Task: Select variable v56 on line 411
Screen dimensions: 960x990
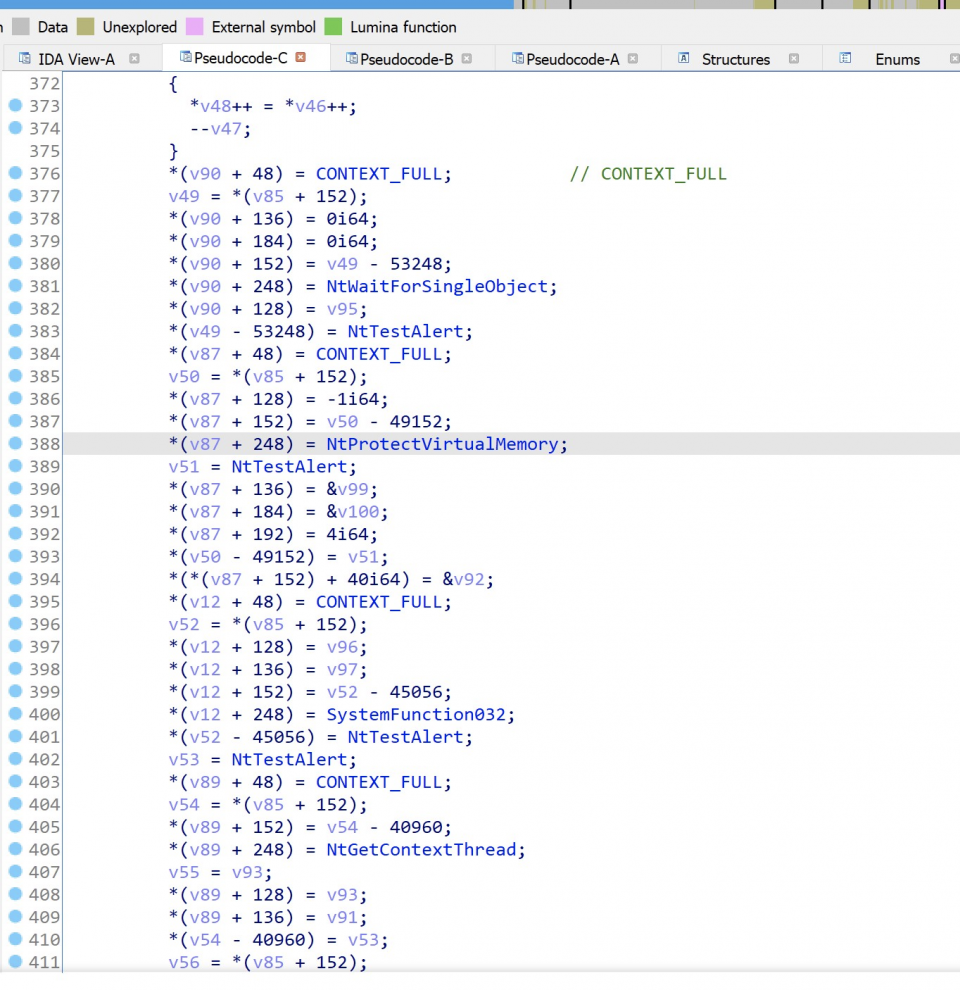Action: (x=184, y=962)
